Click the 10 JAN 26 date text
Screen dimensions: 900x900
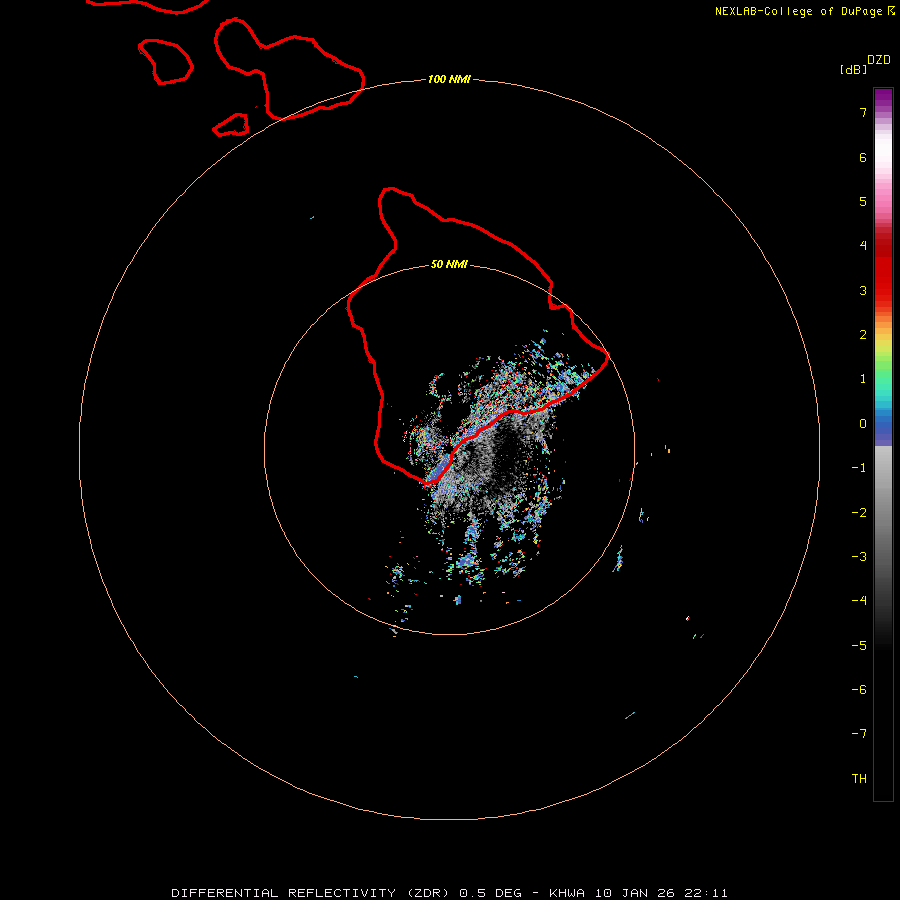(634, 893)
